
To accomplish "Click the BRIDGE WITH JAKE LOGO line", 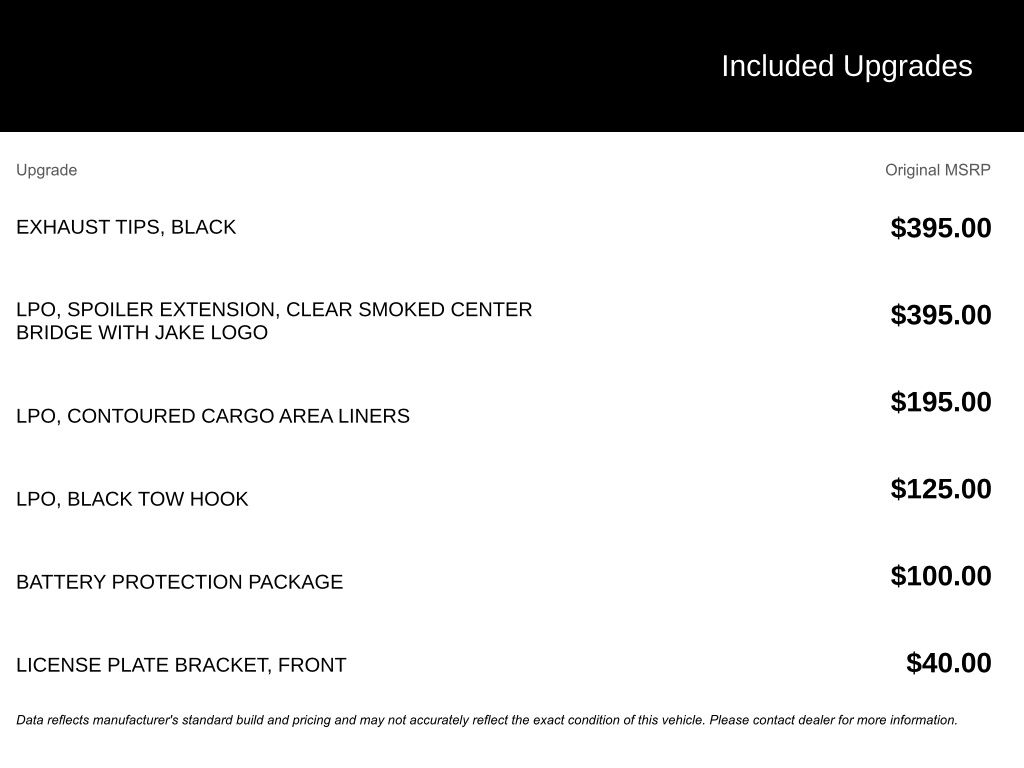I will tap(142, 332).
